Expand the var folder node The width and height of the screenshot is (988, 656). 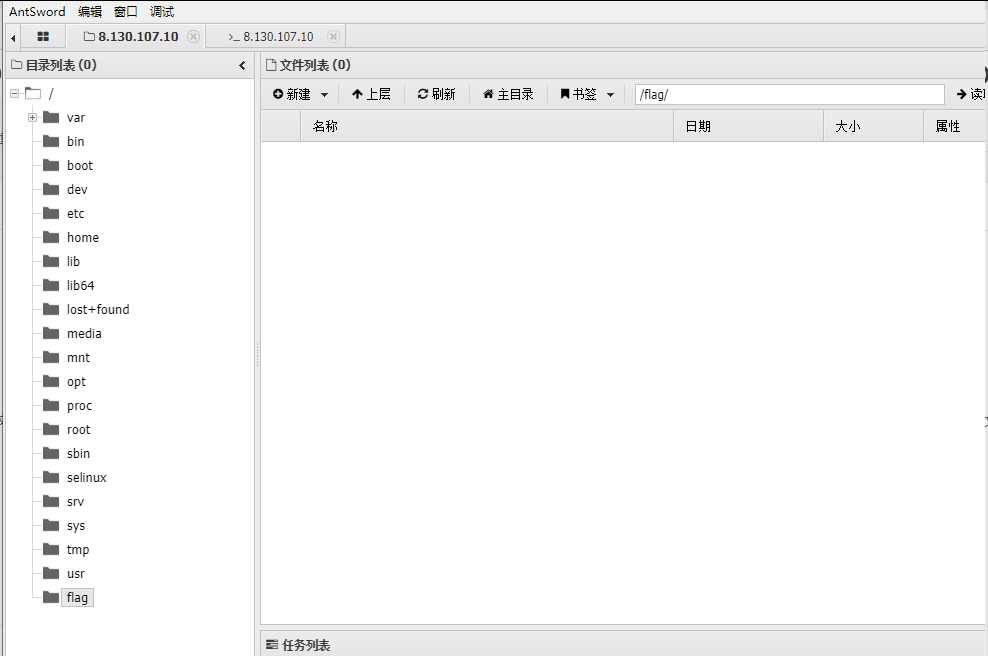pyautogui.click(x=32, y=118)
